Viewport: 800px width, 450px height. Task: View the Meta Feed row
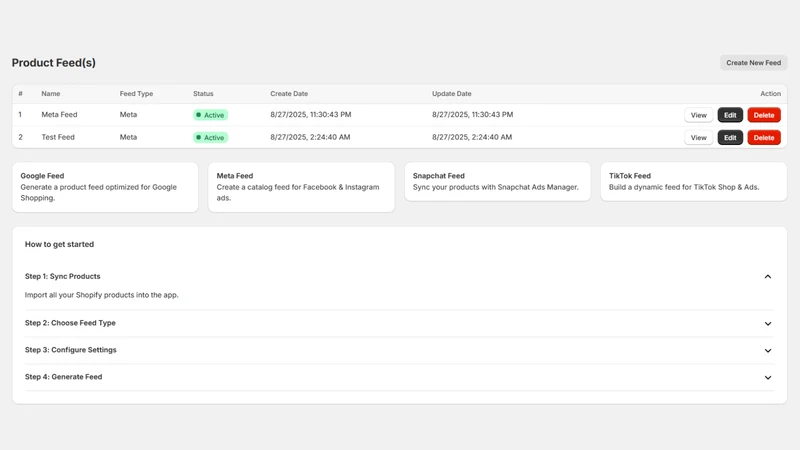tap(698, 115)
